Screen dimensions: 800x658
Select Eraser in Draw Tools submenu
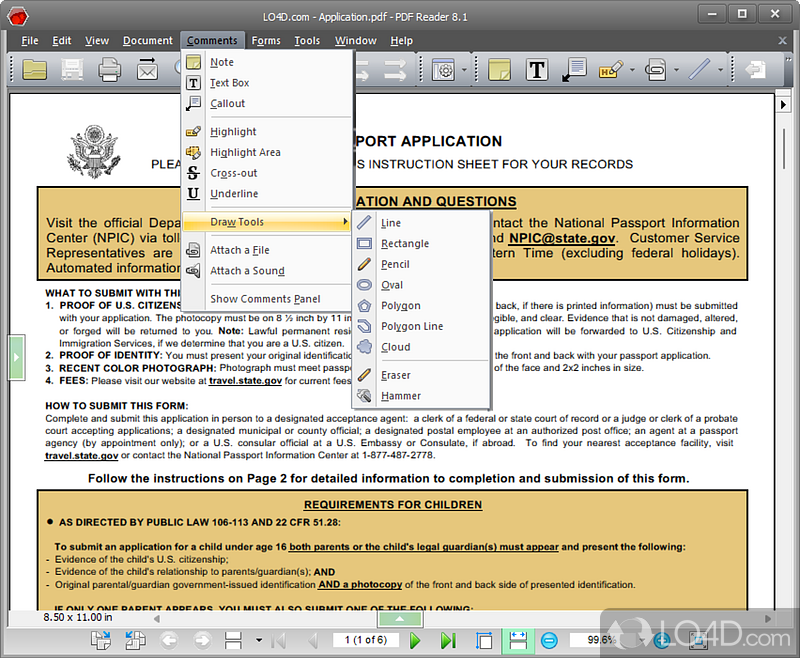coord(421,375)
